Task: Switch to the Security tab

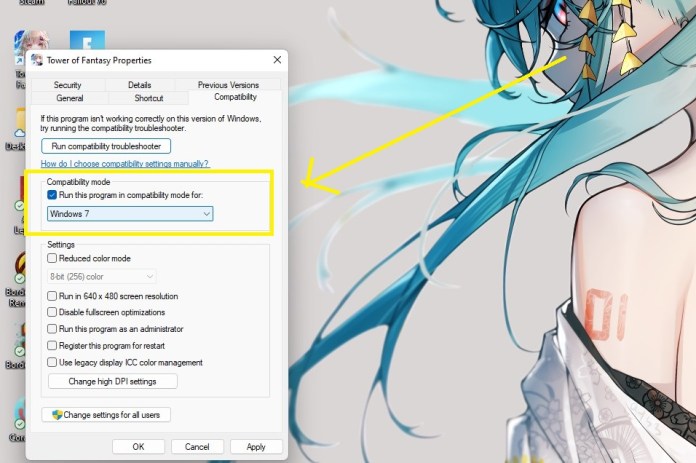Action: [67, 85]
